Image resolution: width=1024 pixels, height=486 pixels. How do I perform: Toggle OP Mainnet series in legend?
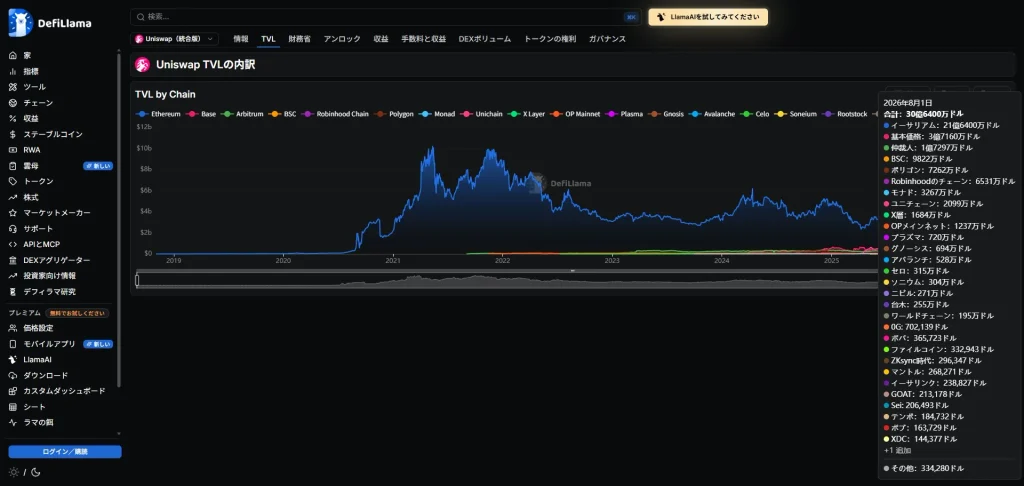pos(575,114)
